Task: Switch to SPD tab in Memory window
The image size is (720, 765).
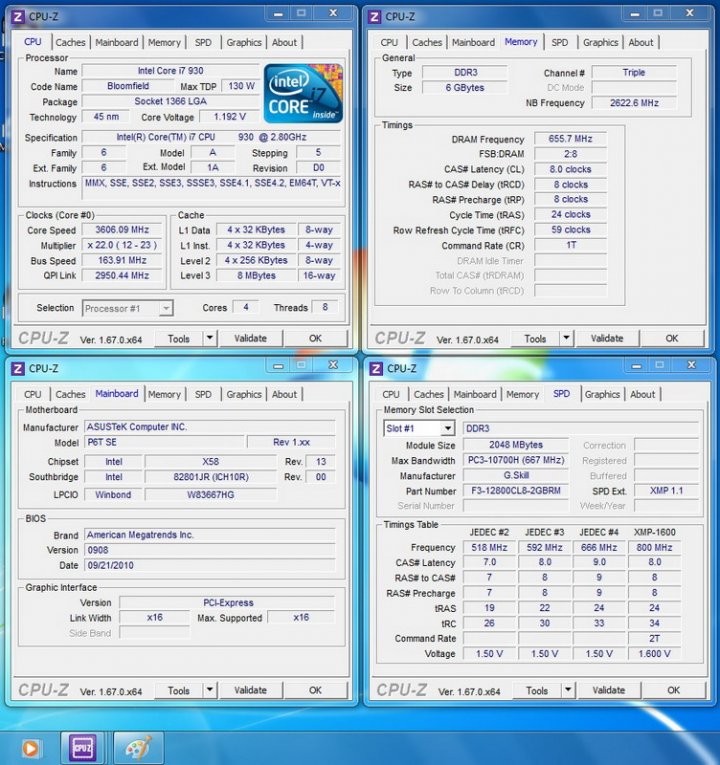Action: tap(560, 42)
